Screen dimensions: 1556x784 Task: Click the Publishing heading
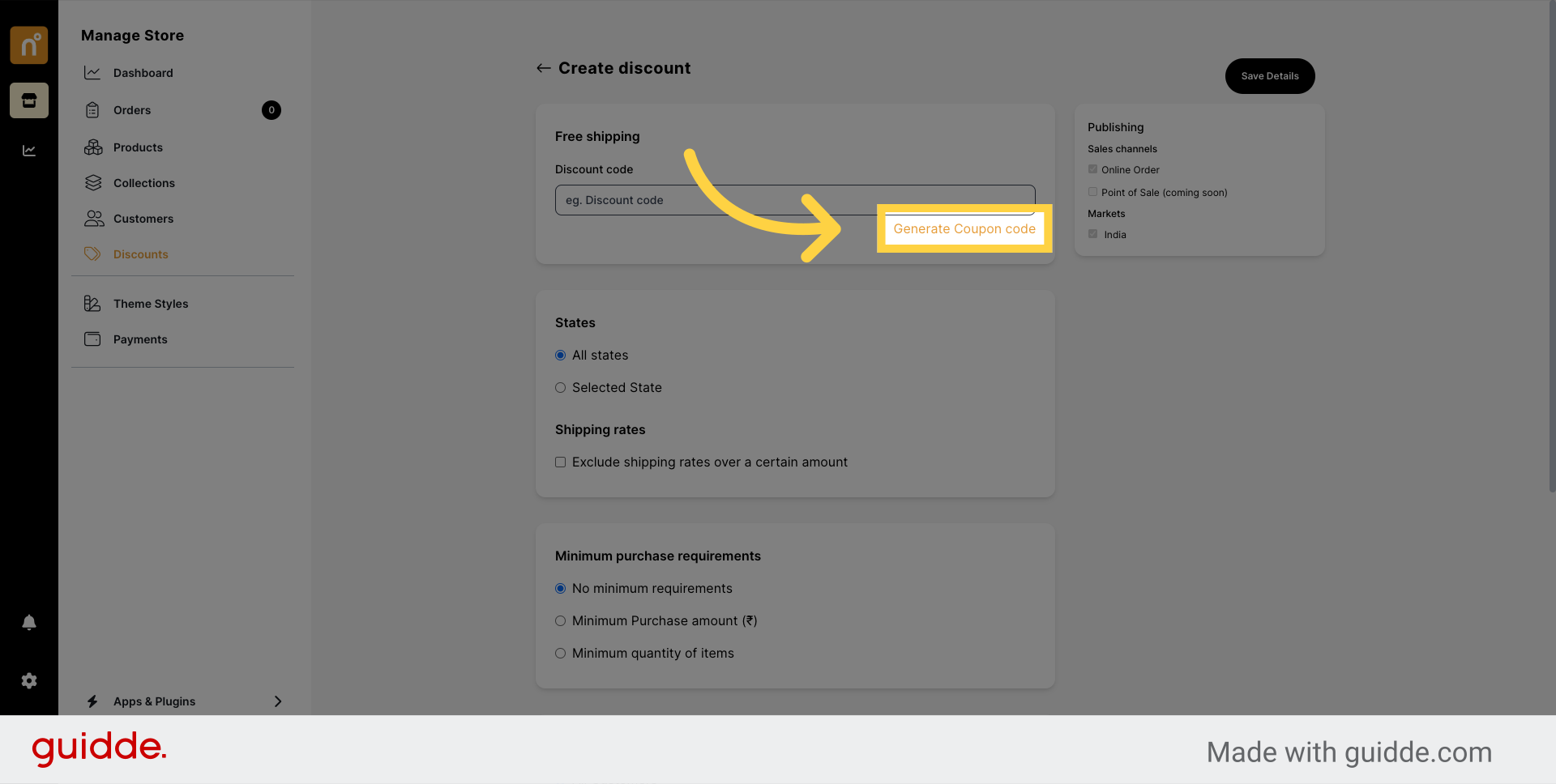[1116, 127]
